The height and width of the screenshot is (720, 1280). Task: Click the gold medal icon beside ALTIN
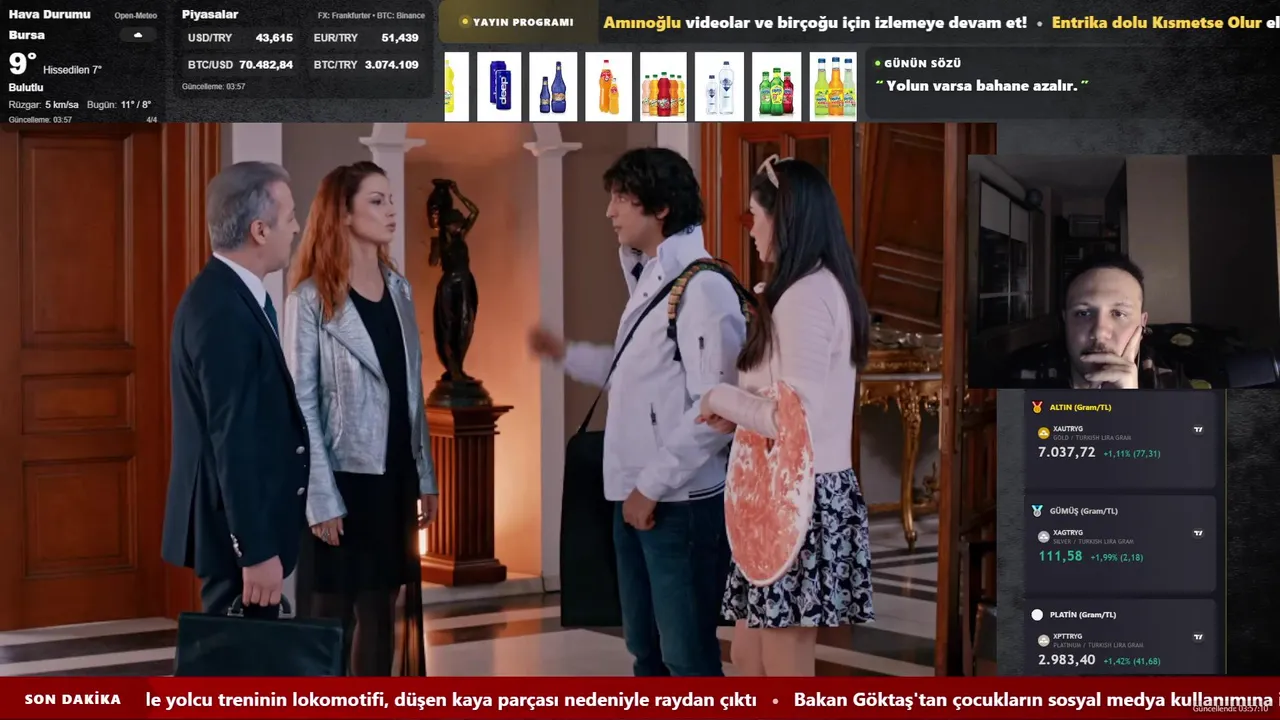1037,407
